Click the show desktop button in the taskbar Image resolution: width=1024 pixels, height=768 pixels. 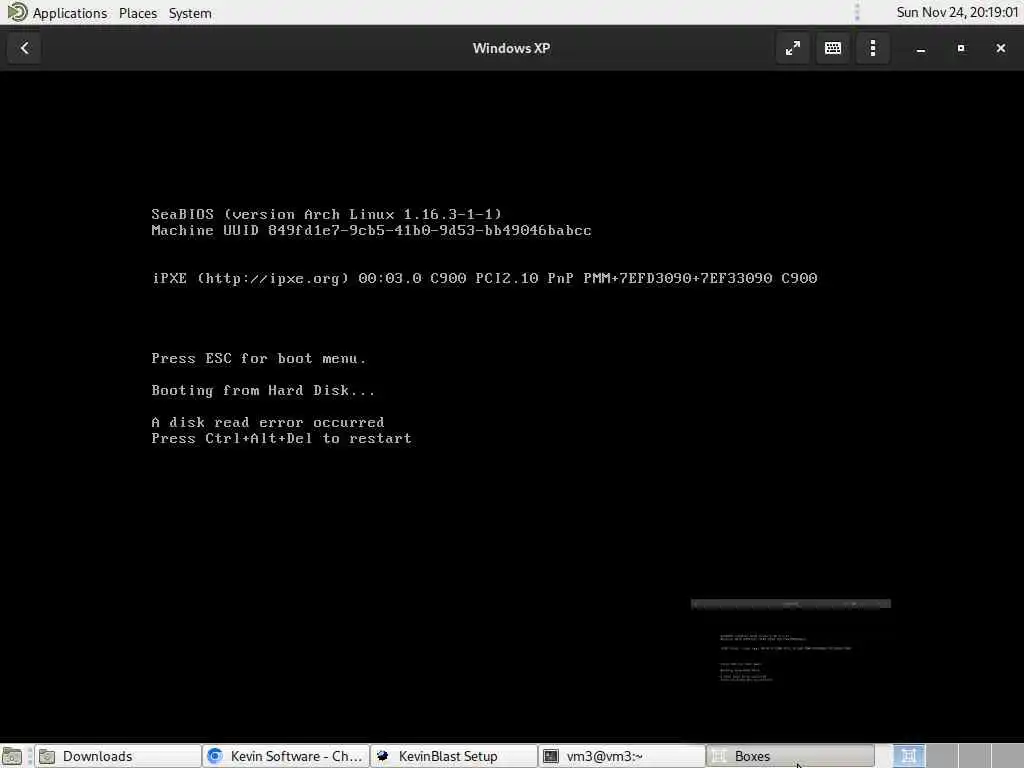[x=12, y=756]
